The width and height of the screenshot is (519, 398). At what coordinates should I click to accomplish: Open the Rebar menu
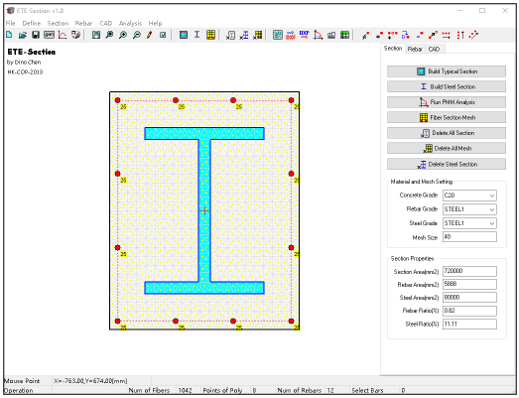coord(84,23)
